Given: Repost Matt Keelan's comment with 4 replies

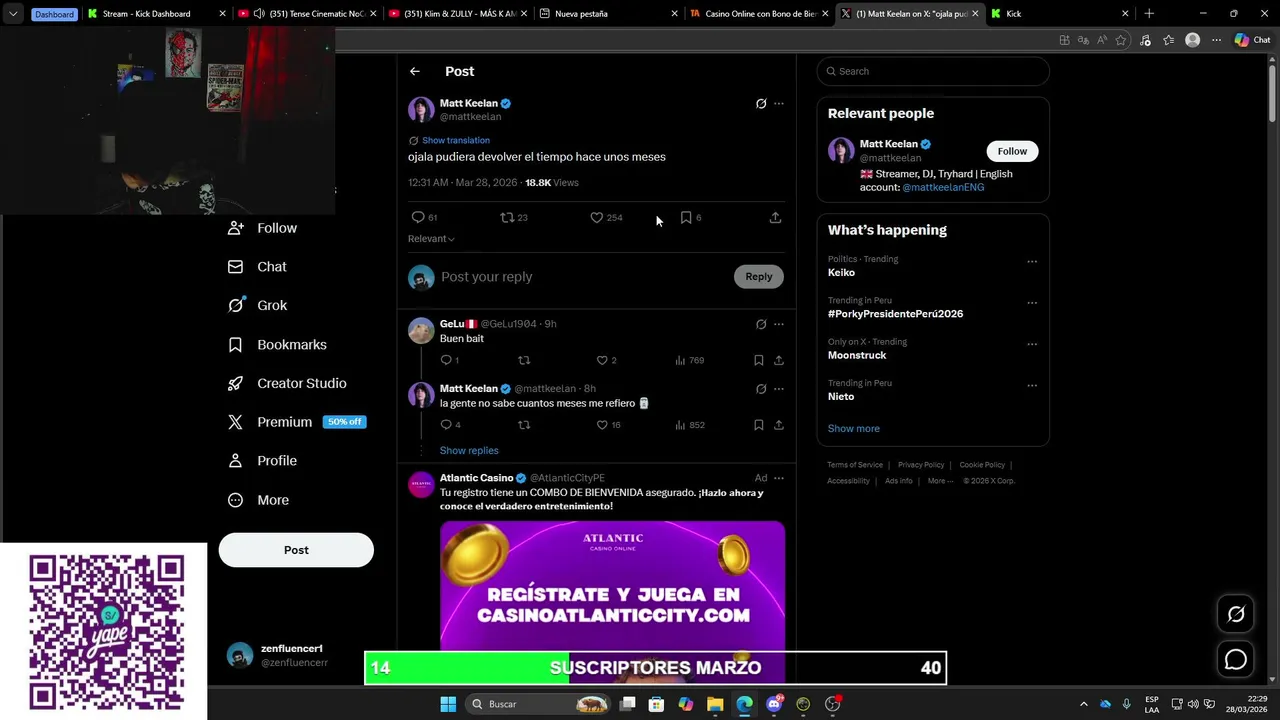Looking at the screenshot, I should point(524,425).
